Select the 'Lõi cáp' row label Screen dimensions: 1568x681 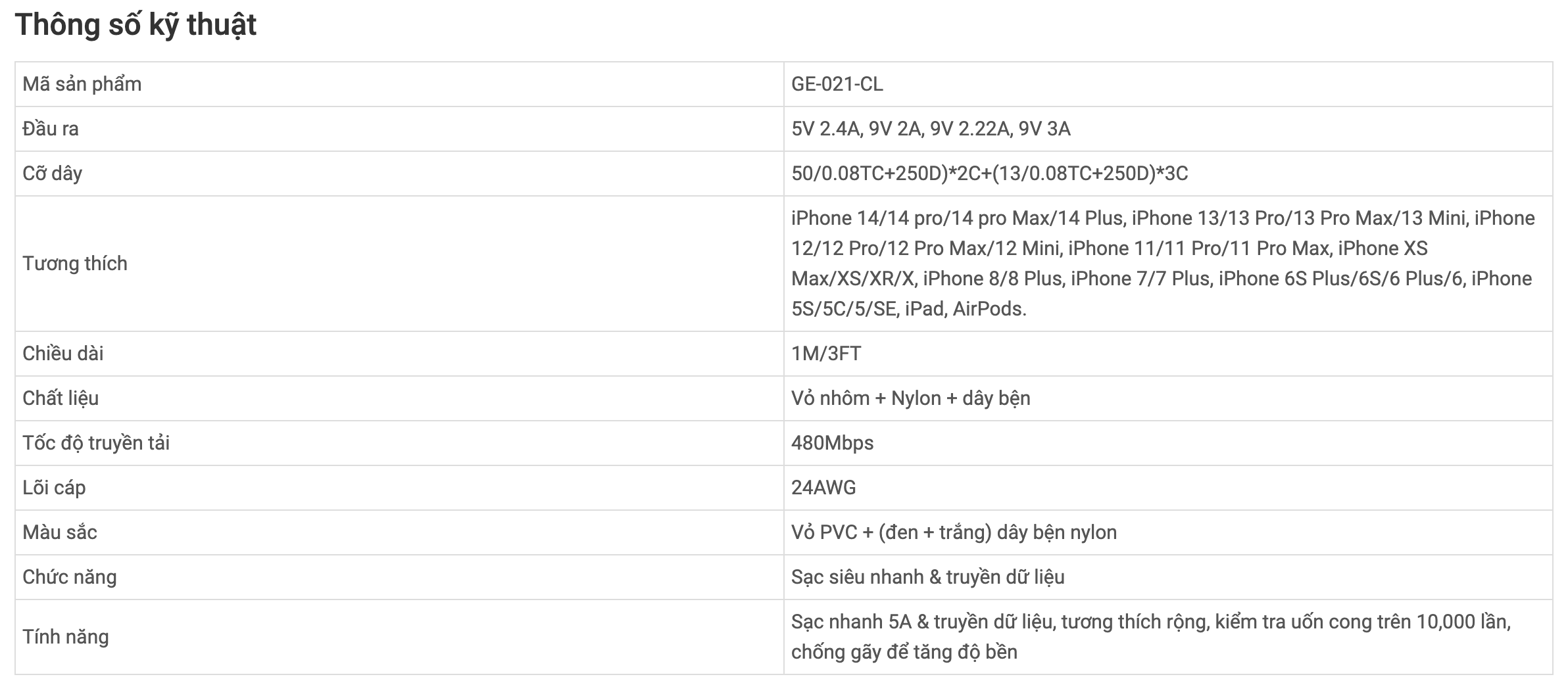tap(54, 488)
